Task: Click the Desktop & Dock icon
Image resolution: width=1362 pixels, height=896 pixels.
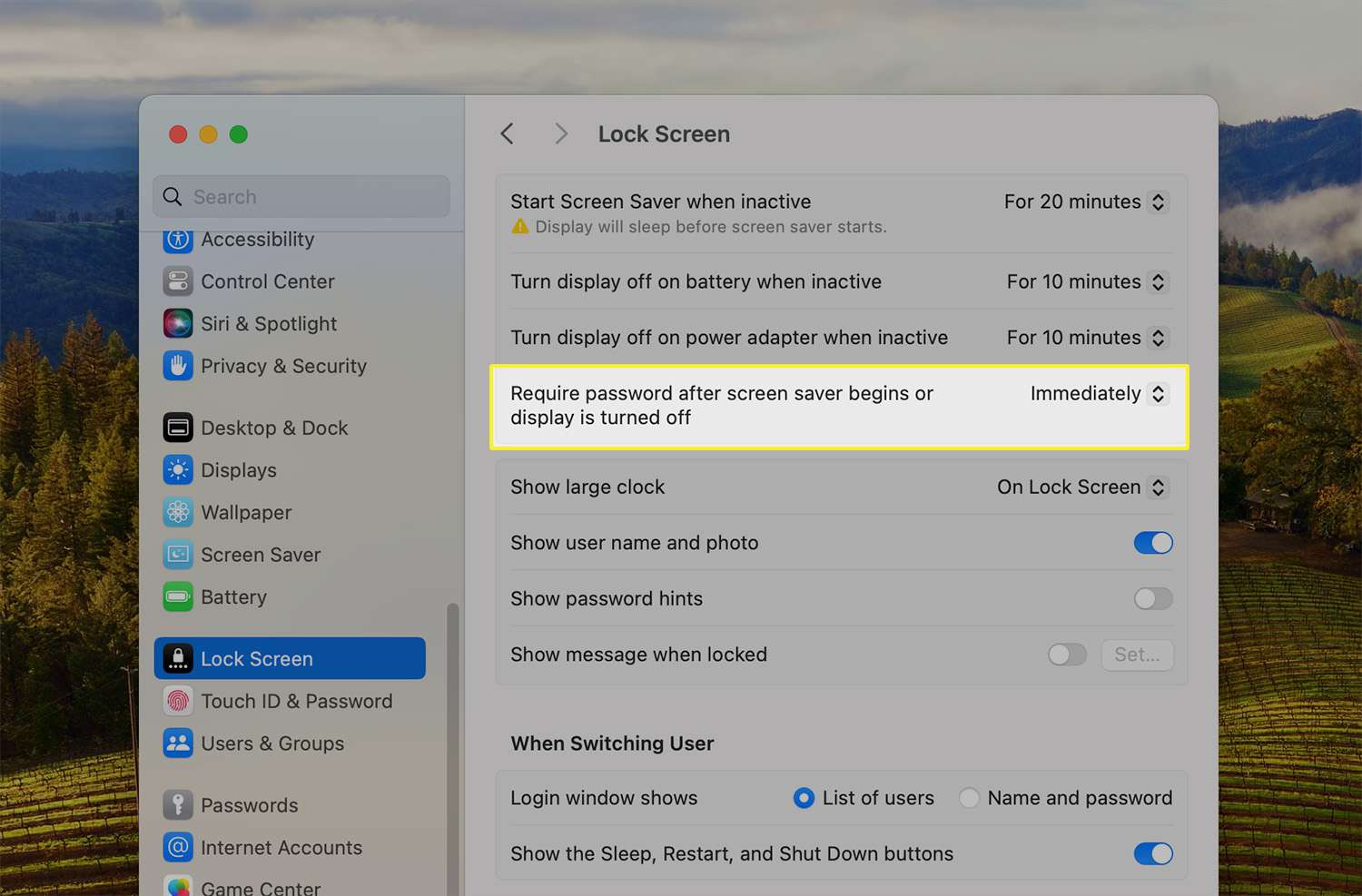Action: [178, 428]
